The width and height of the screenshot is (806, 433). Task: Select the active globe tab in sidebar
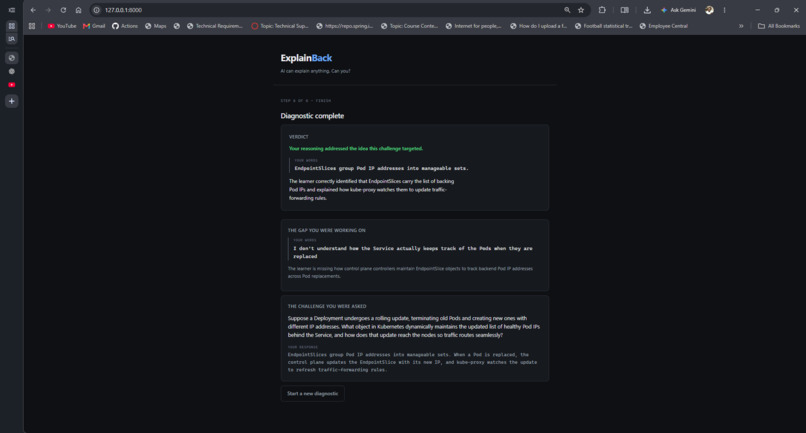click(11, 58)
